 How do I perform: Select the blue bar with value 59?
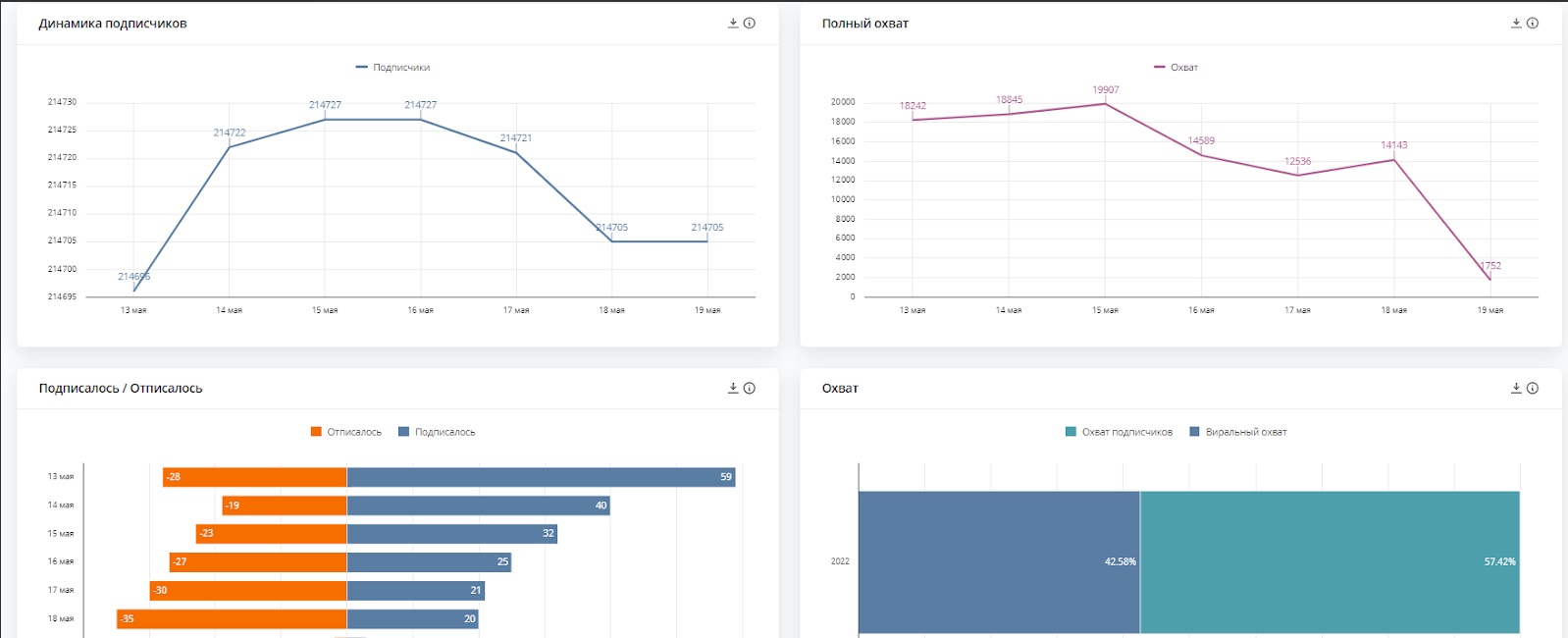pyautogui.click(x=541, y=477)
